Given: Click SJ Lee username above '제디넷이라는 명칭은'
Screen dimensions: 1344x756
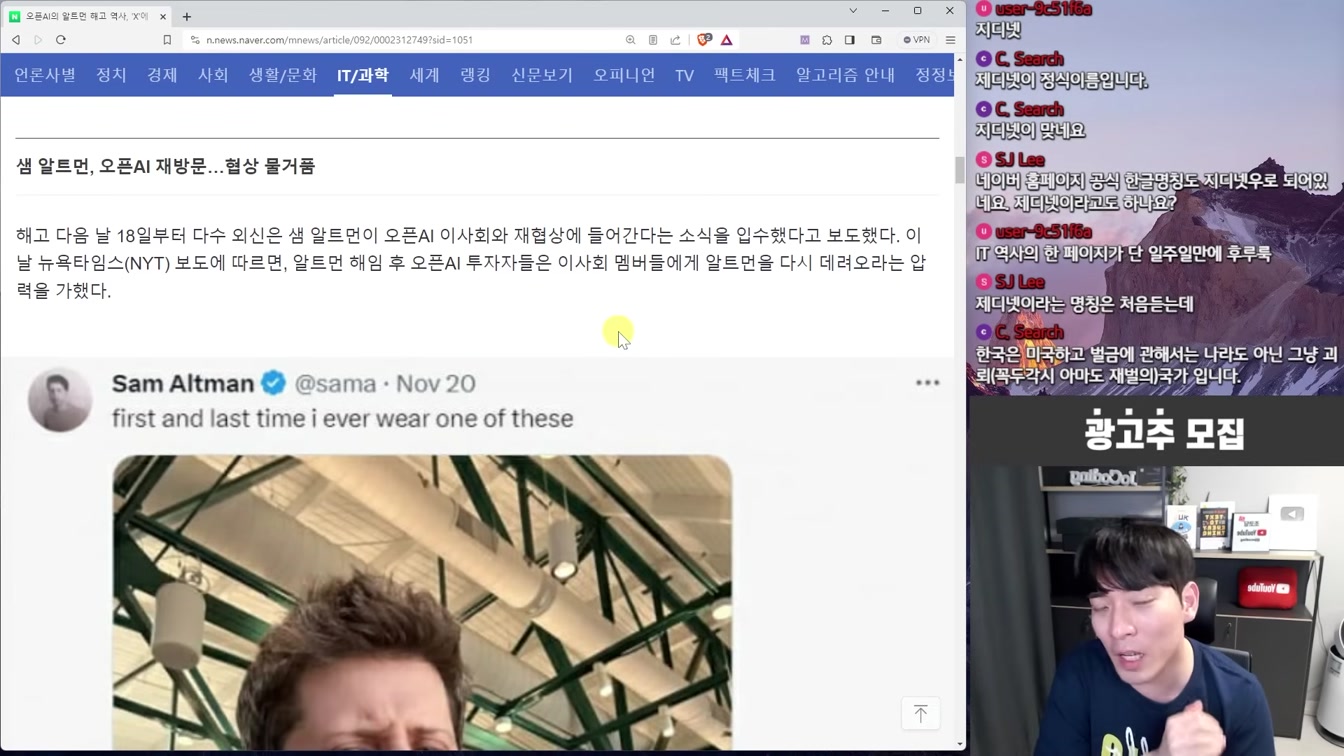Looking at the screenshot, I should pyautogui.click(x=1019, y=282).
